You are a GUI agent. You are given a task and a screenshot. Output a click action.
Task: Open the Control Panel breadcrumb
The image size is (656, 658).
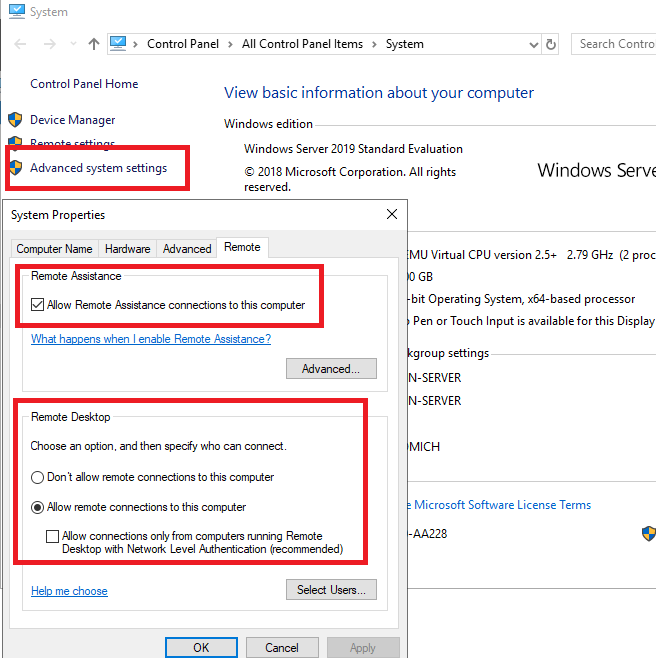tap(183, 44)
